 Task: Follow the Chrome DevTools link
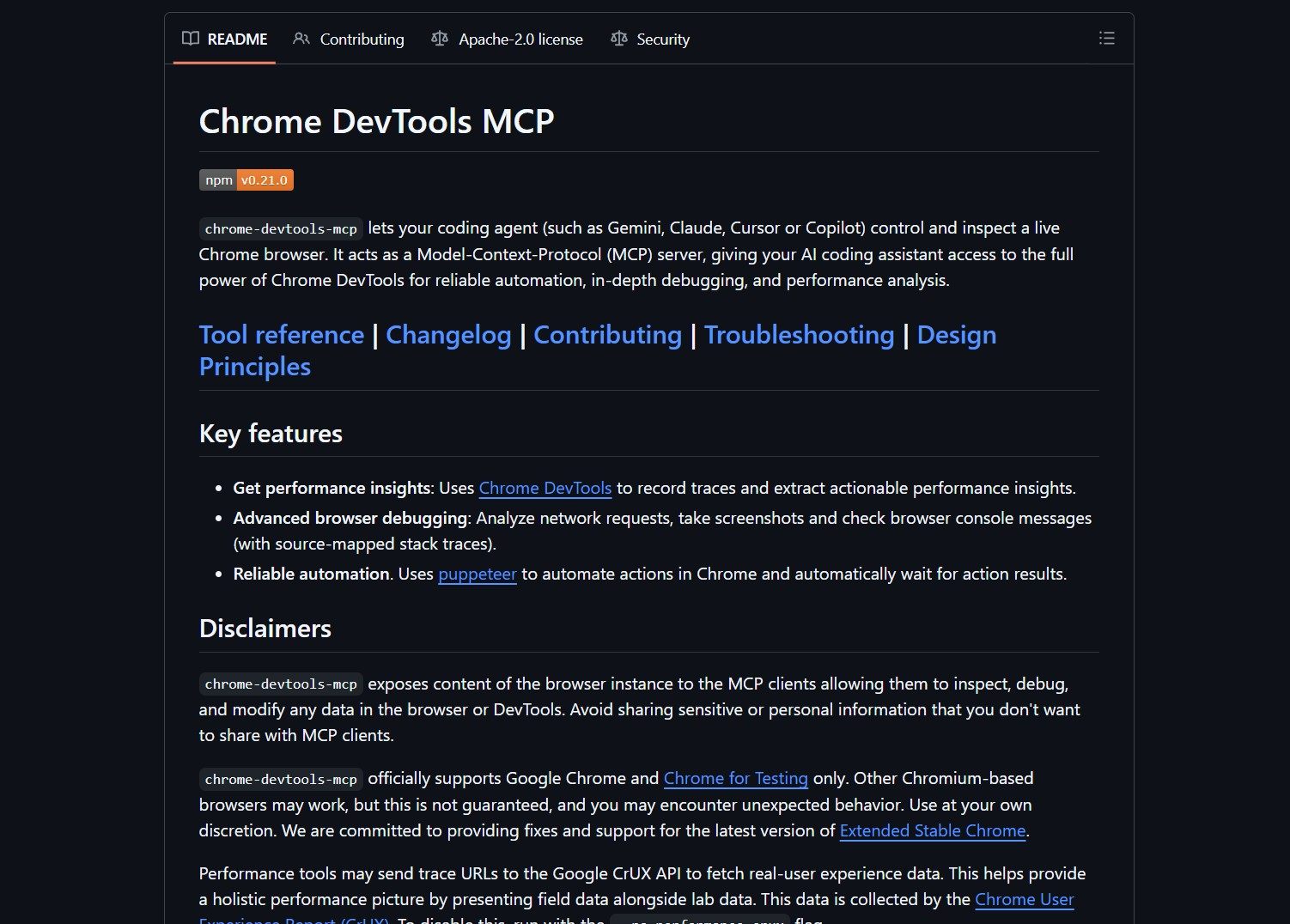545,488
